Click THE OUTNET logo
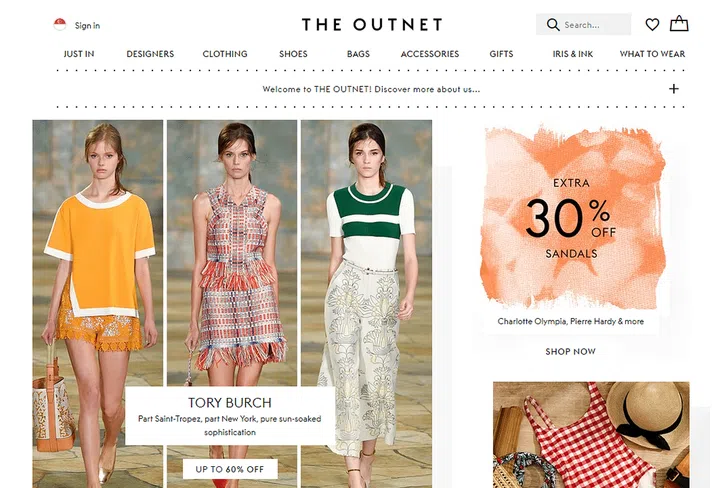Viewport: 720px width, 488px height. tap(372, 24)
